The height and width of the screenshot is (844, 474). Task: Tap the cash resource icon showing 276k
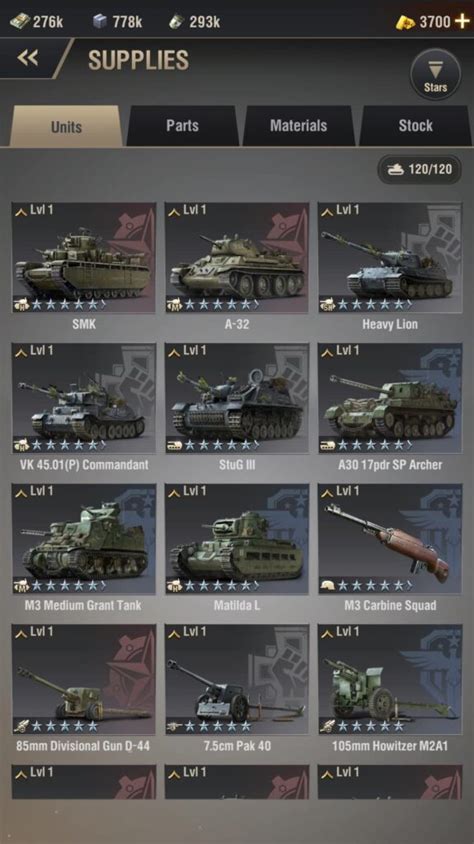[19, 22]
